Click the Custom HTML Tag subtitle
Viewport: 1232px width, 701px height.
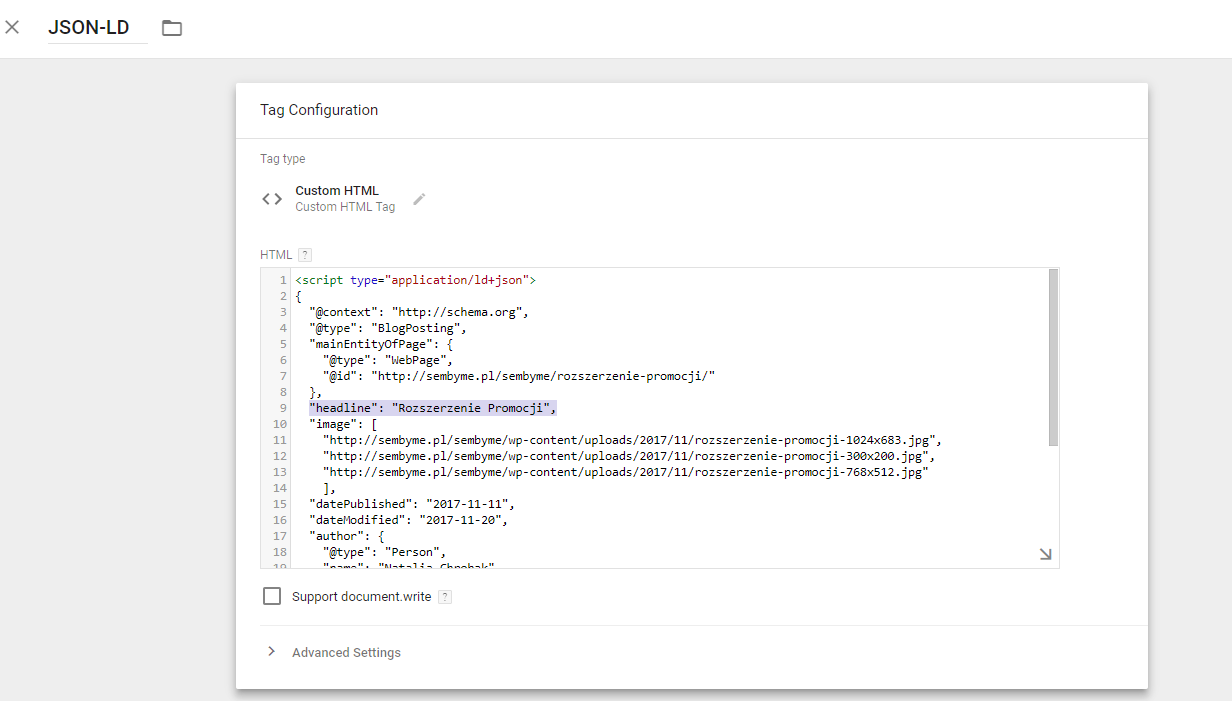(x=345, y=207)
